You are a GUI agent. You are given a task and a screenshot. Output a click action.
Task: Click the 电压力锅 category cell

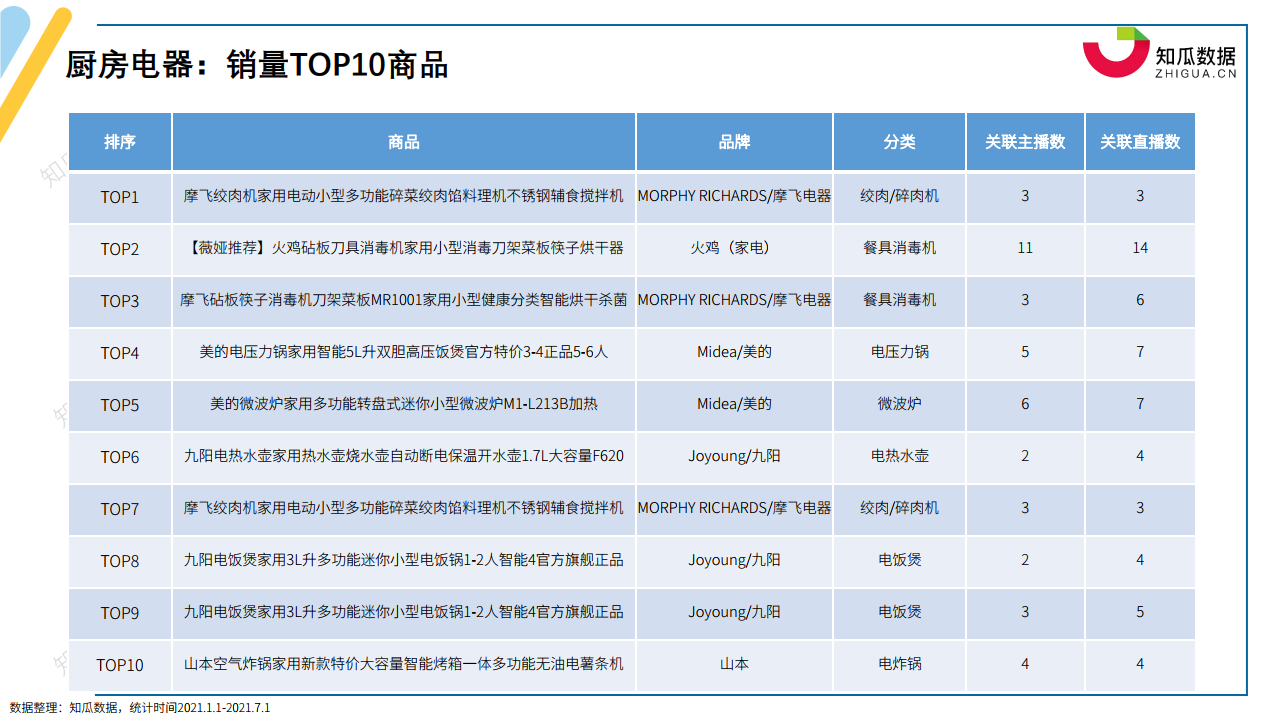[x=899, y=352]
